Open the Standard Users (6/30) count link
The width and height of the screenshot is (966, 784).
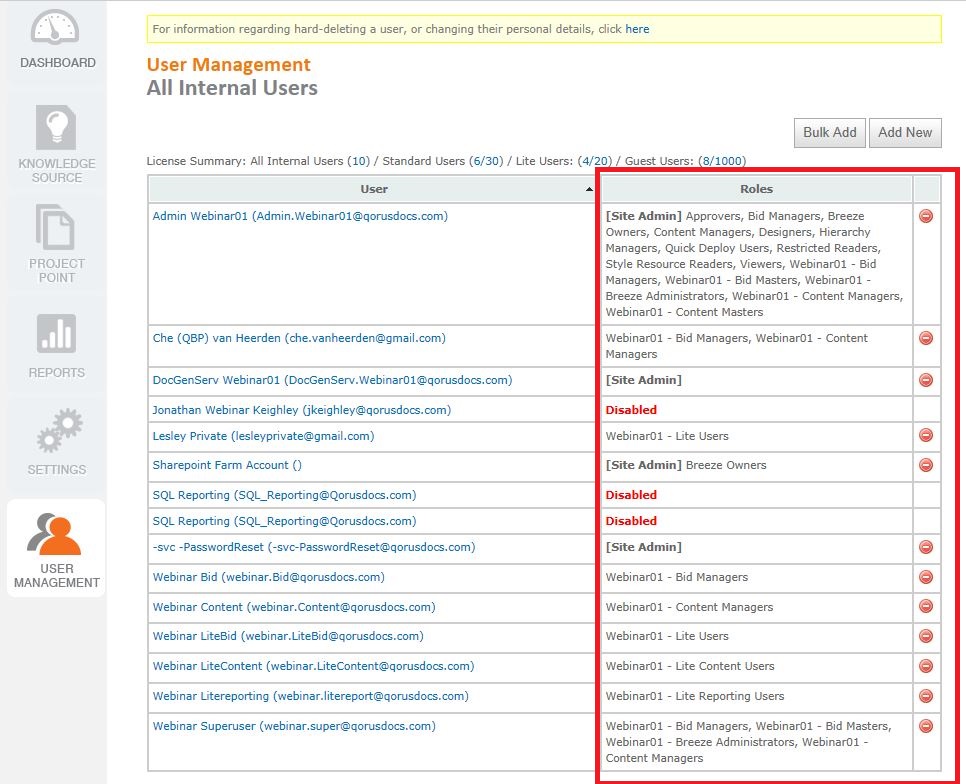pos(486,161)
